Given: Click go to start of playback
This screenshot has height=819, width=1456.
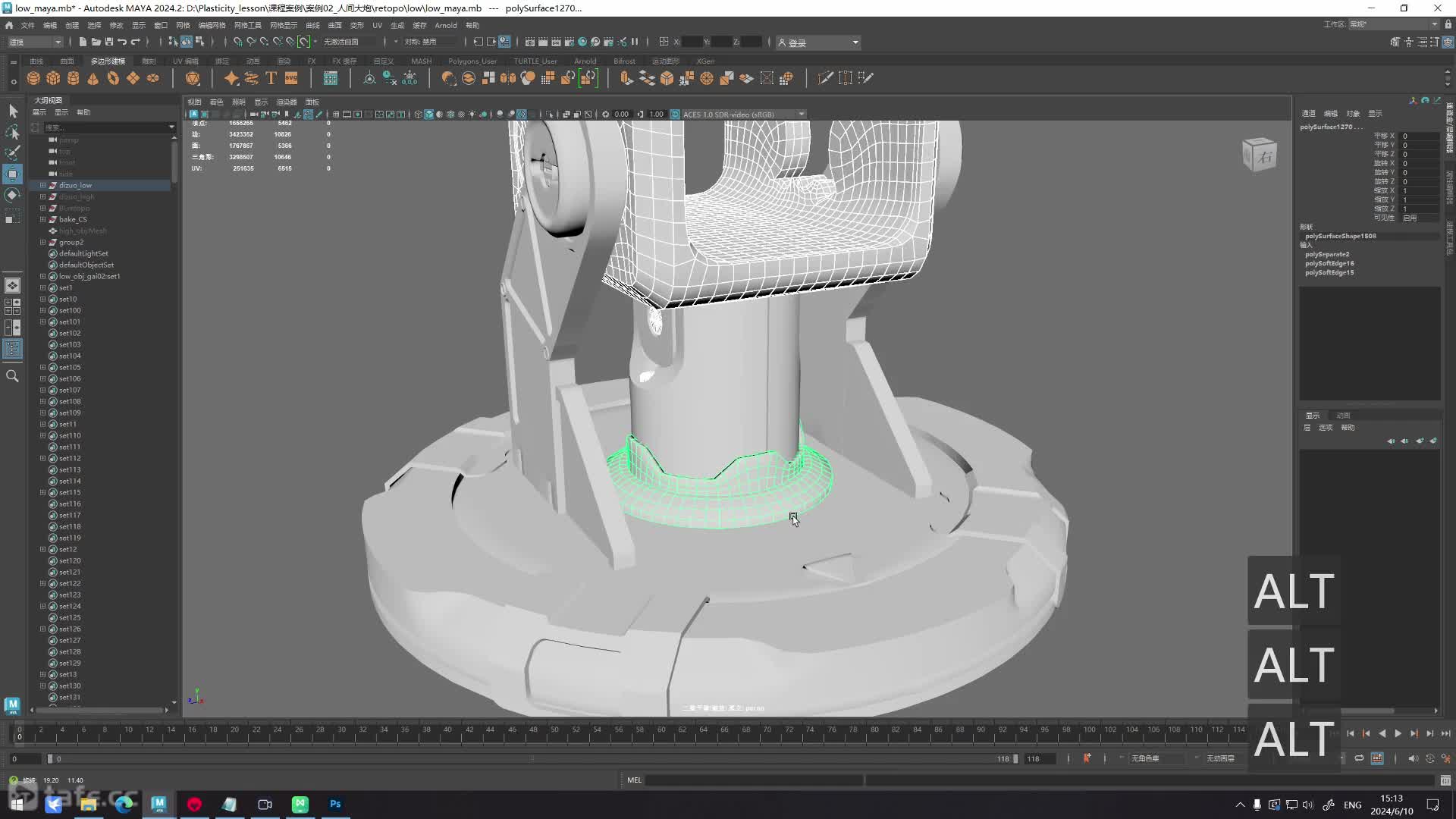Looking at the screenshot, I should coord(1351,733).
